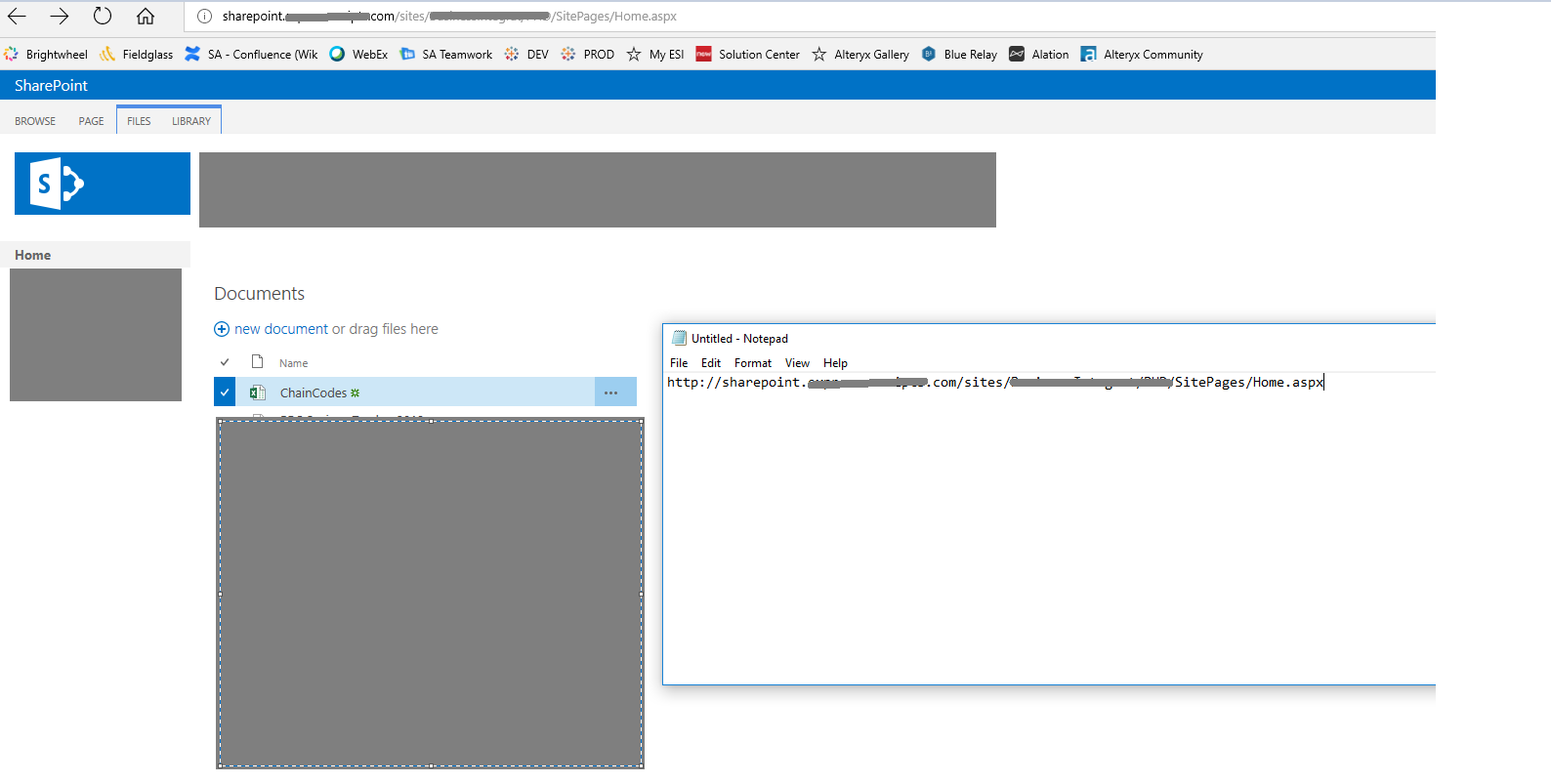The image size is (1551, 784).
Task: Click the Excel file icon beside ChainCodes
Action: click(x=258, y=392)
